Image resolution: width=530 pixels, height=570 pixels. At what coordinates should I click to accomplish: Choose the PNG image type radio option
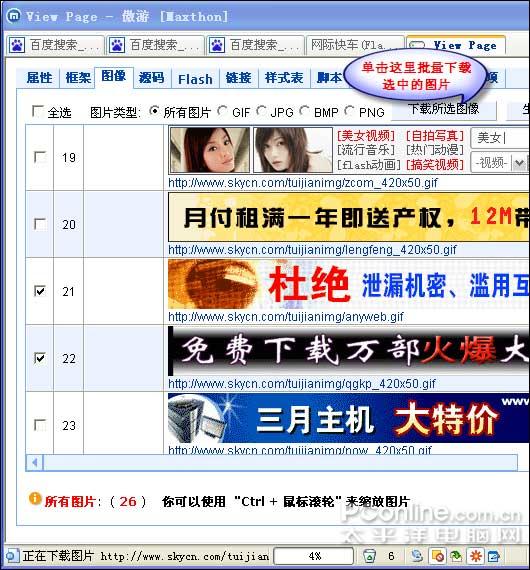click(349, 111)
